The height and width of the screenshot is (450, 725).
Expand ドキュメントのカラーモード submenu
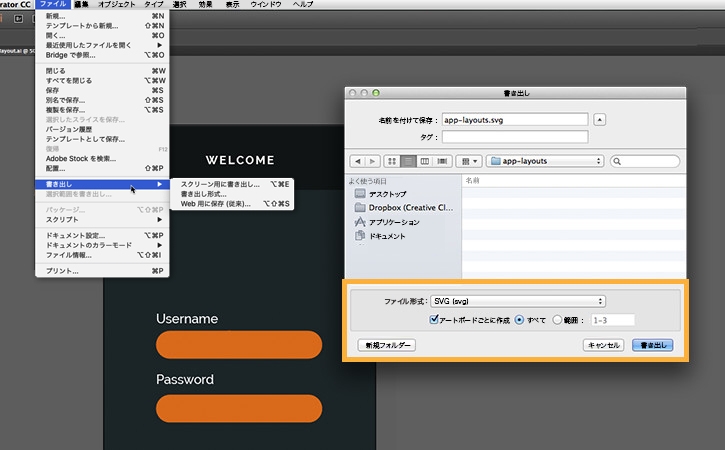tap(102, 245)
